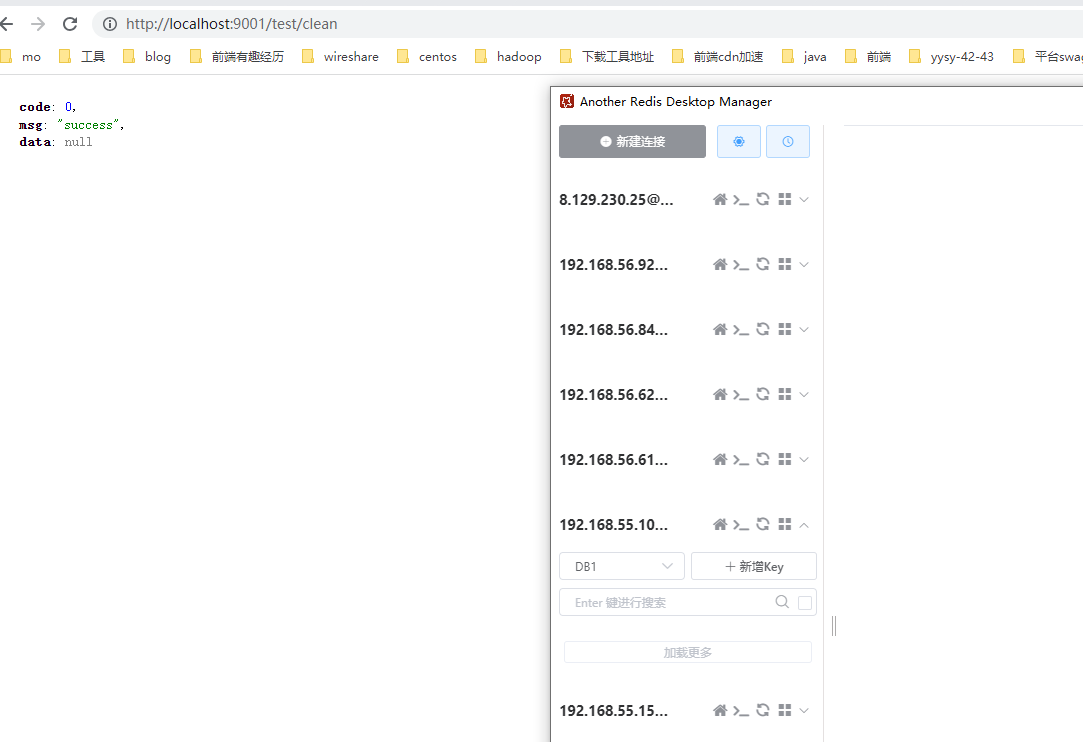This screenshot has height=742, width=1083.
Task: Open home for 192.168.56.62 connection
Action: click(720, 394)
